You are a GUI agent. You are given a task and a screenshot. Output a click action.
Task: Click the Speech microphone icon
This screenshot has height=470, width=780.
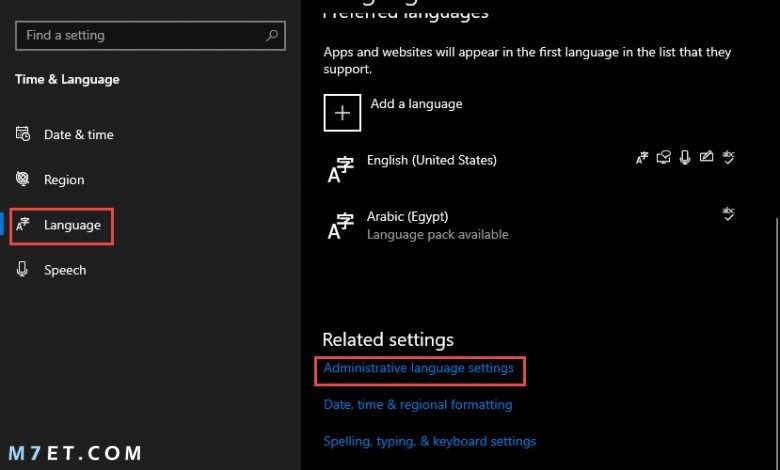[x=22, y=269]
